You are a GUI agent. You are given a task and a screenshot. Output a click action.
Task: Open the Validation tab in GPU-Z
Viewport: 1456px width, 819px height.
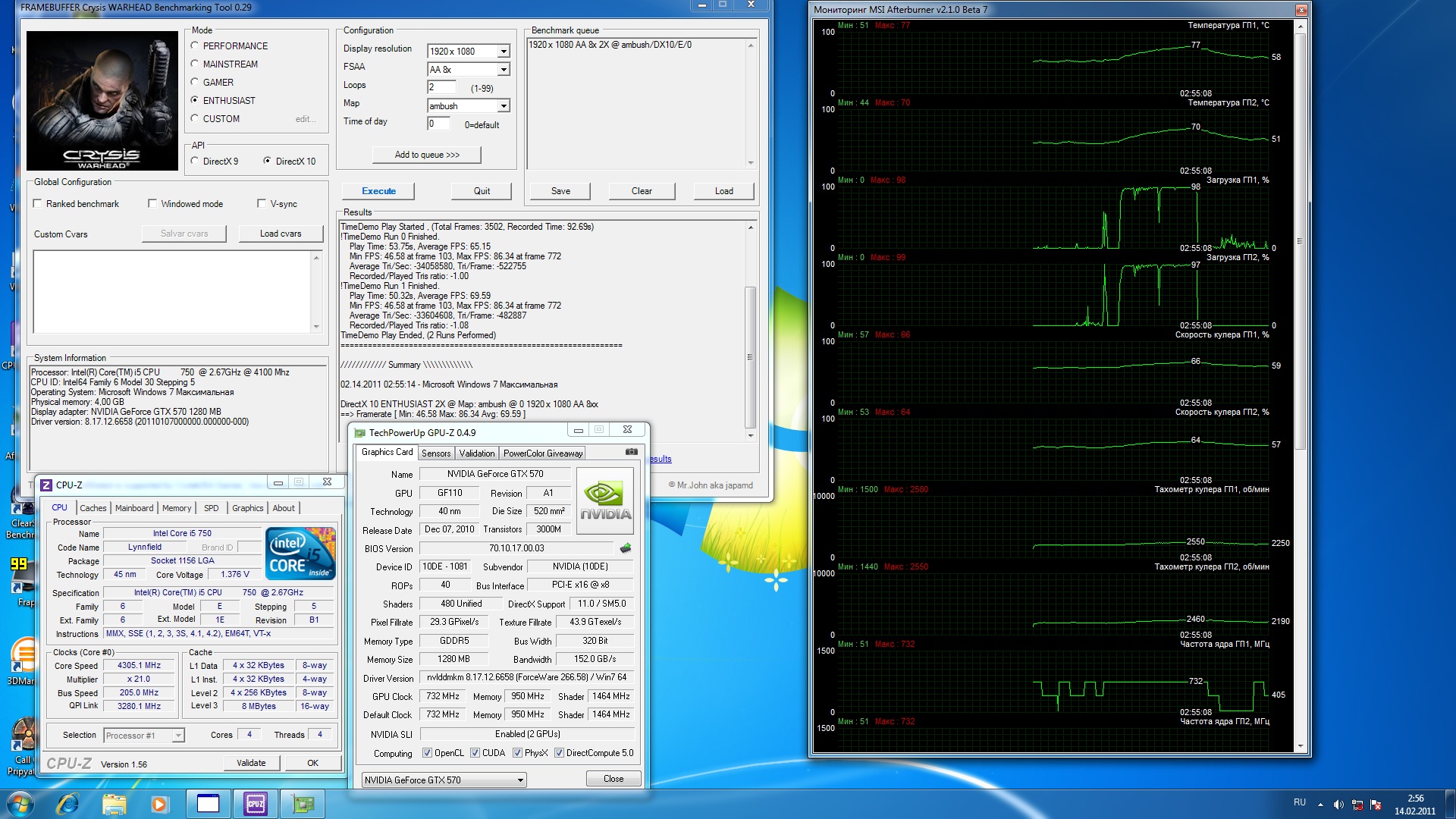click(477, 453)
